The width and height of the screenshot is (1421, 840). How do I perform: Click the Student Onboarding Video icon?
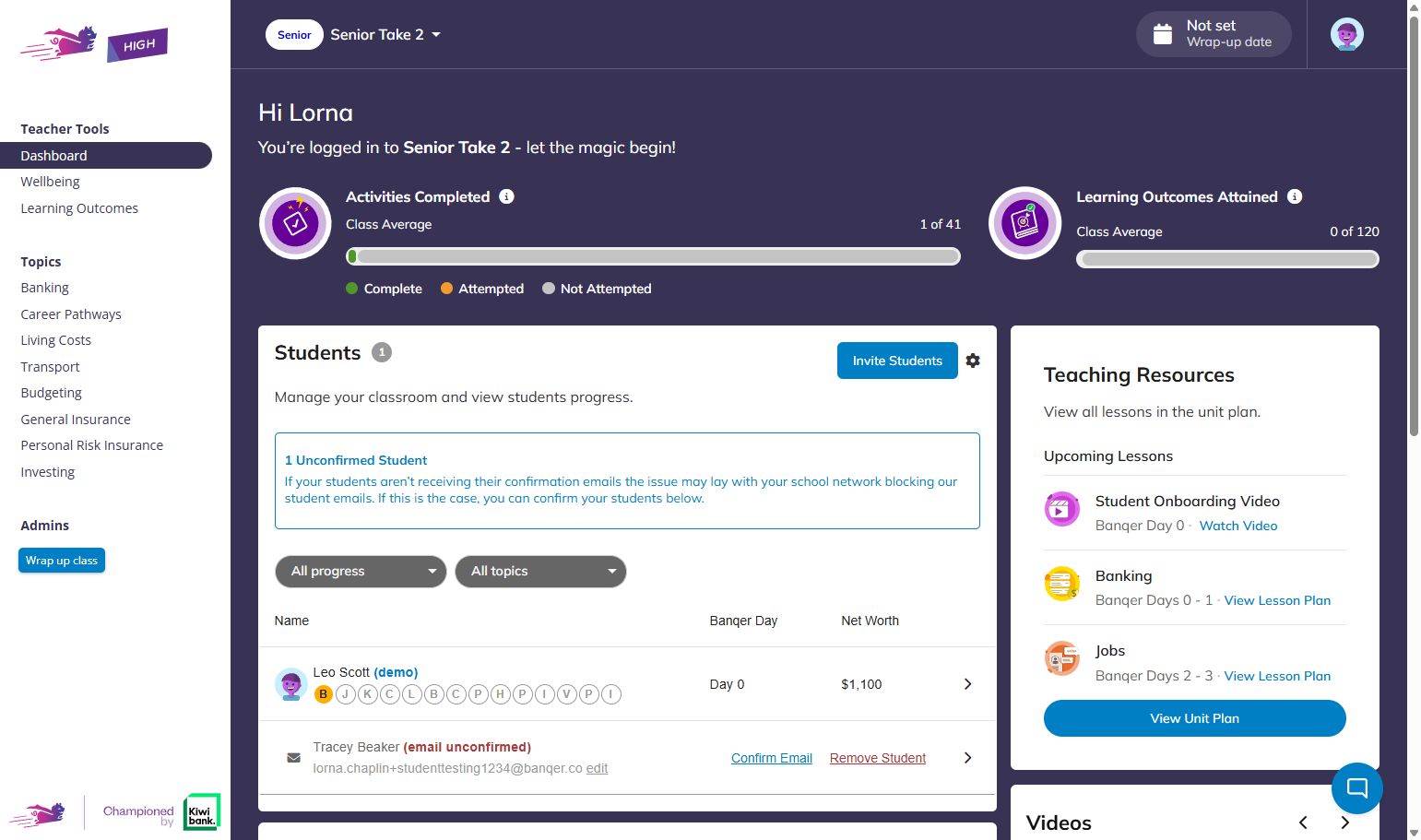tap(1061, 509)
